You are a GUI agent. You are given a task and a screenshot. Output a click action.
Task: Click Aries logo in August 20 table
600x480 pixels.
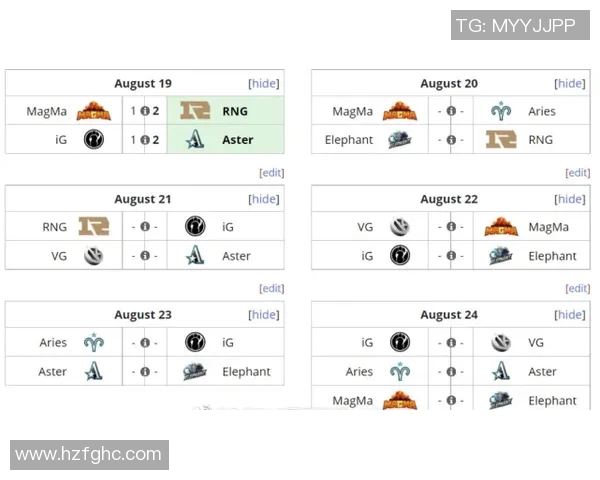501,111
